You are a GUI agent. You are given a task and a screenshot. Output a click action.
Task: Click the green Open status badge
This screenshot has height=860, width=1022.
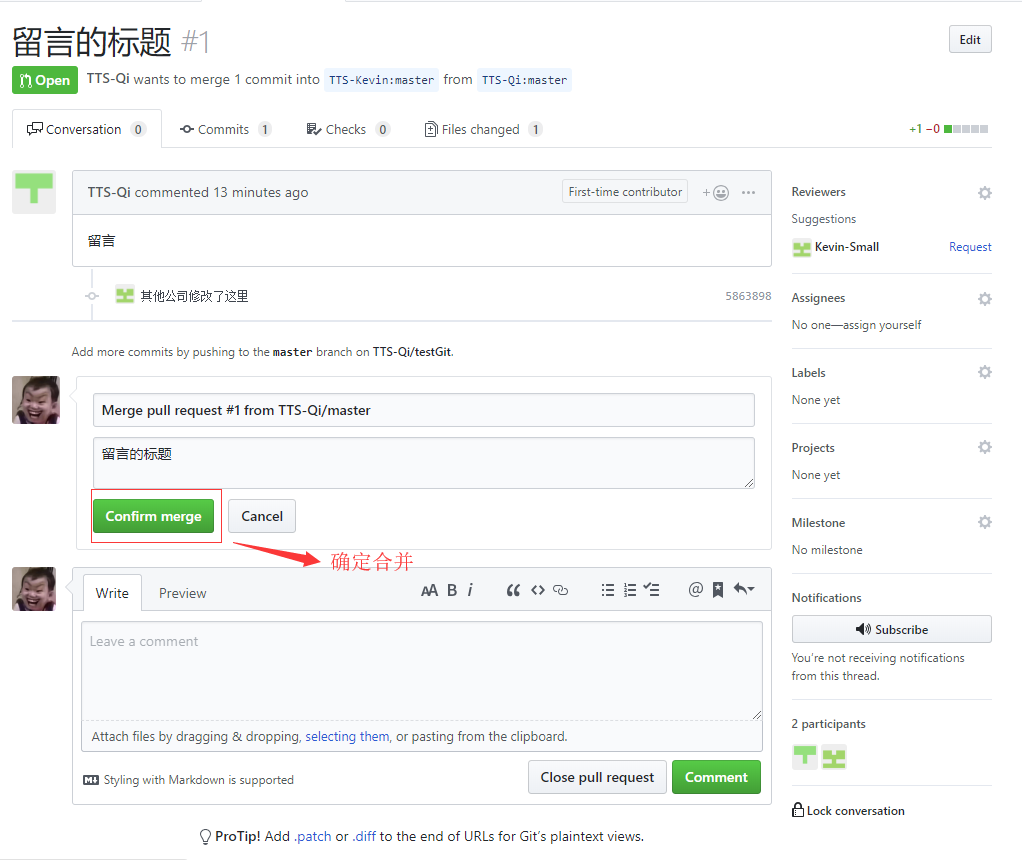45,80
